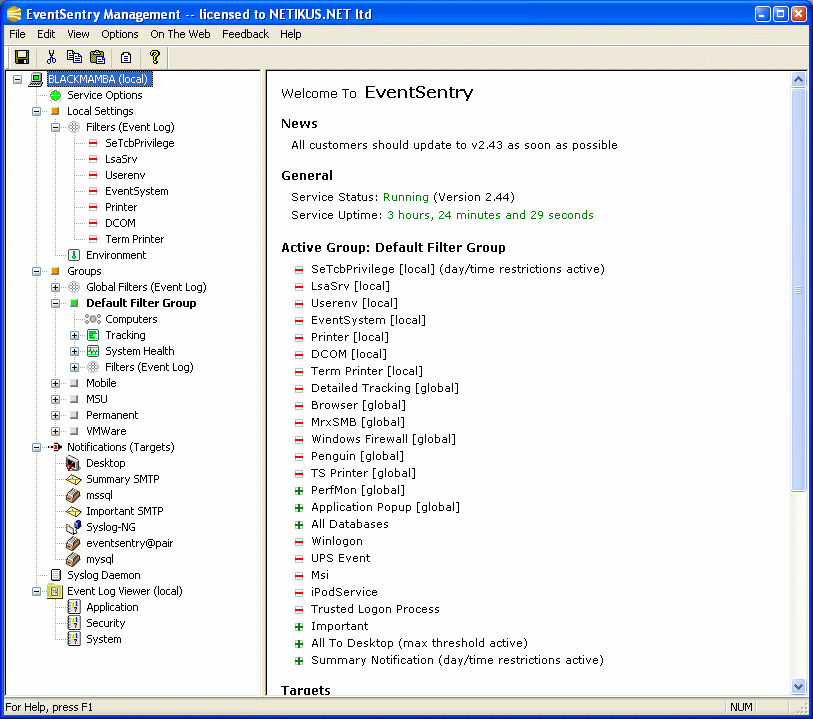Open the Feedback menu

(x=245, y=34)
